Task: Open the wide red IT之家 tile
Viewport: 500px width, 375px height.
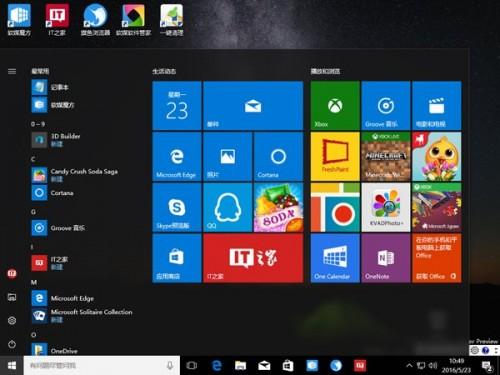Action: 253,258
